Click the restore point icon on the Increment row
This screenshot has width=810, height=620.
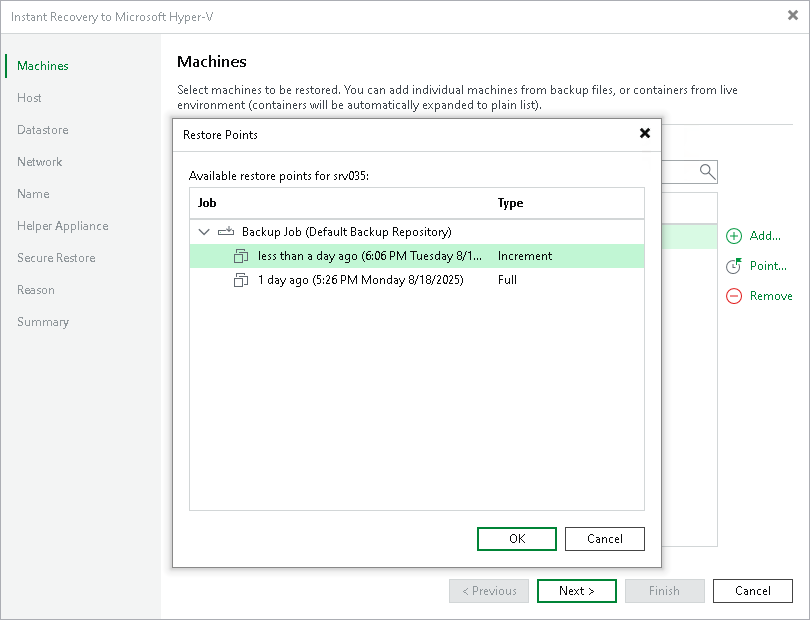click(241, 256)
